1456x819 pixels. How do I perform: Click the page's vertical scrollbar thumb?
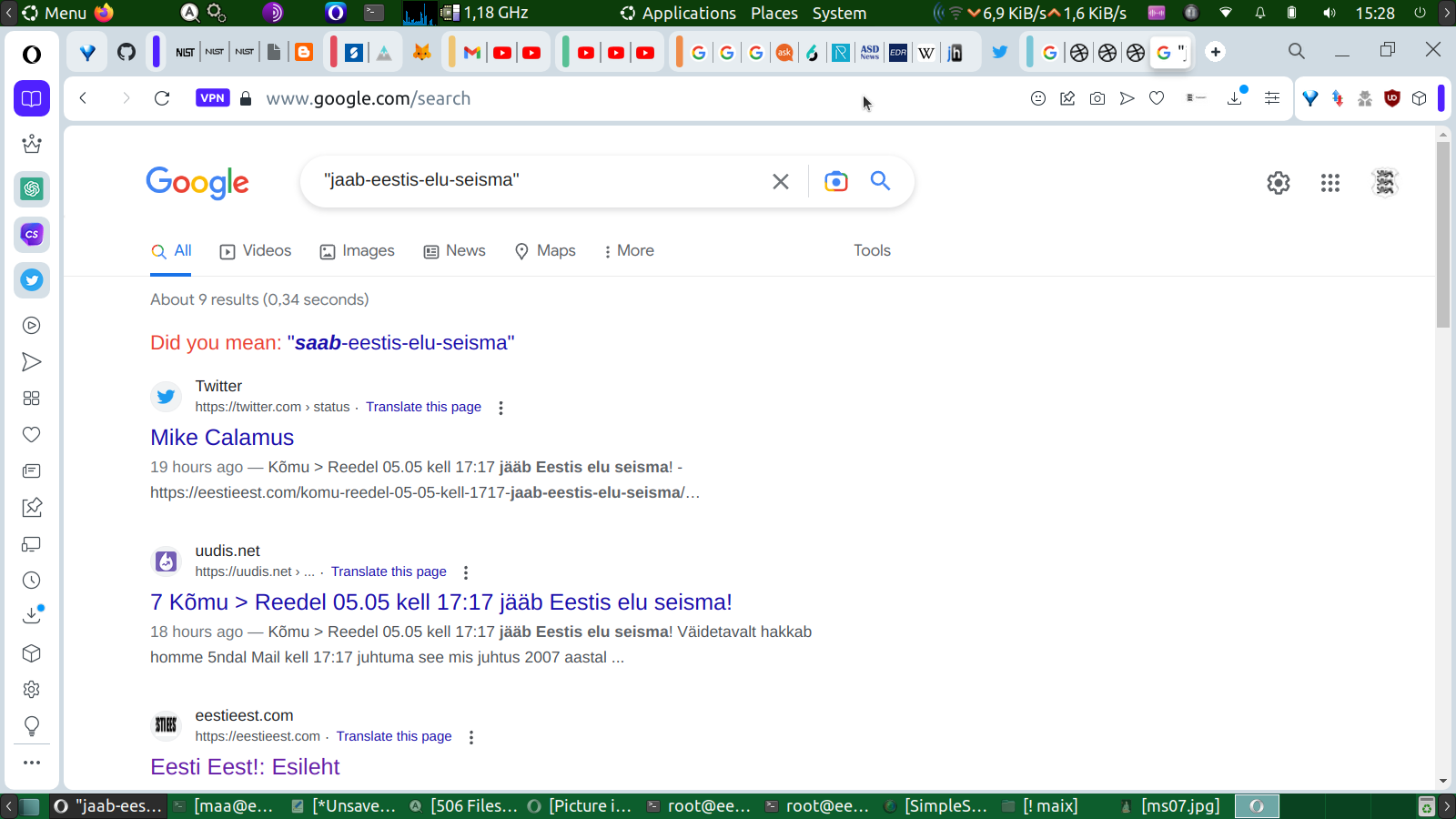pos(1443,235)
